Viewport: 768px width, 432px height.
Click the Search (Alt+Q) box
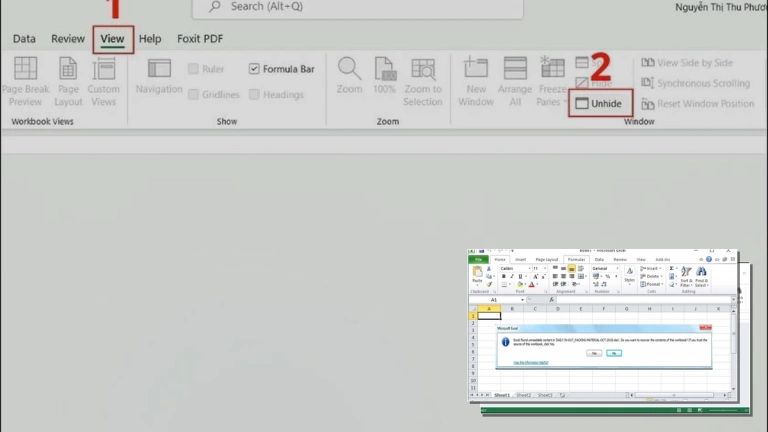click(358, 7)
